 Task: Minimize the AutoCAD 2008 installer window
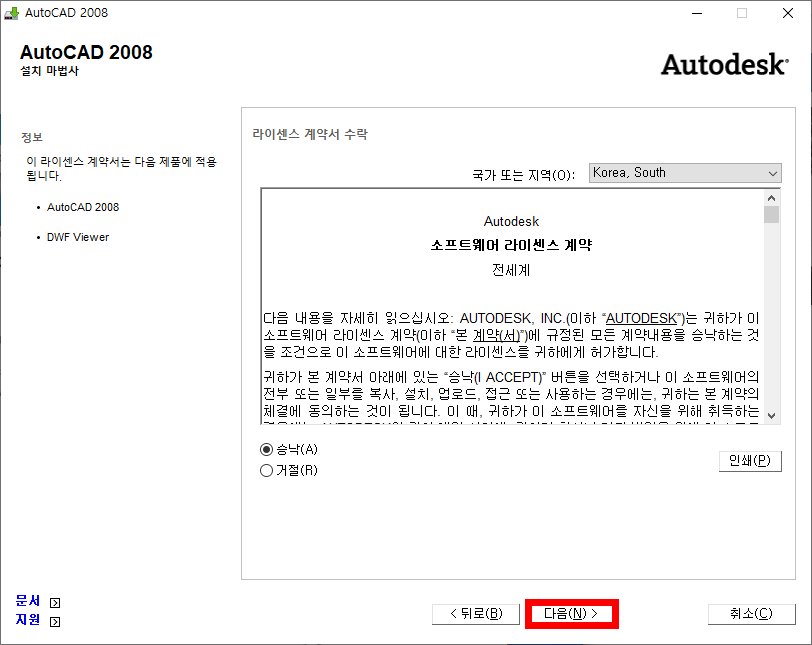[697, 13]
